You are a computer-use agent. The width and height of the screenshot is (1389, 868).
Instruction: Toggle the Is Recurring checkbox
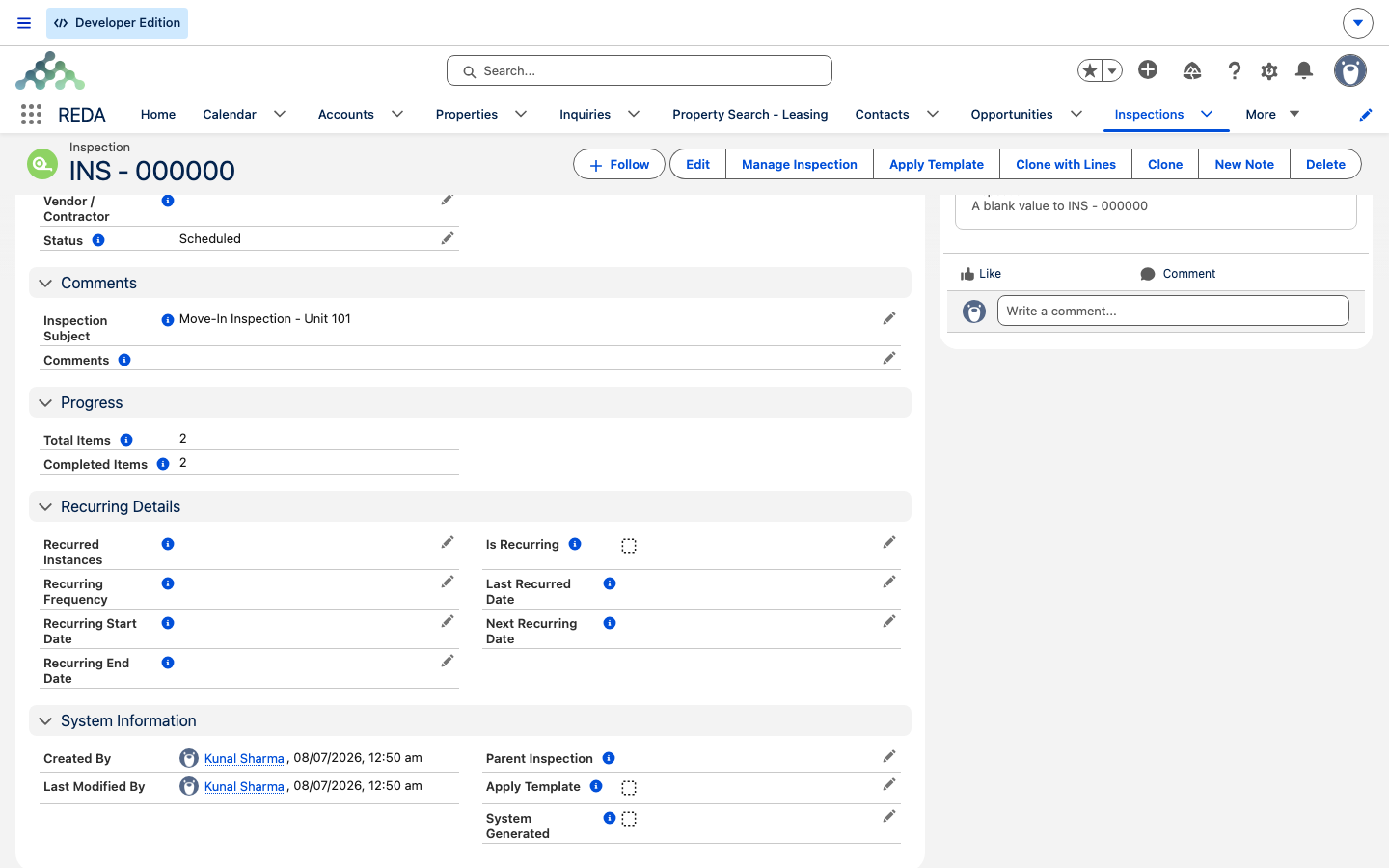click(629, 546)
